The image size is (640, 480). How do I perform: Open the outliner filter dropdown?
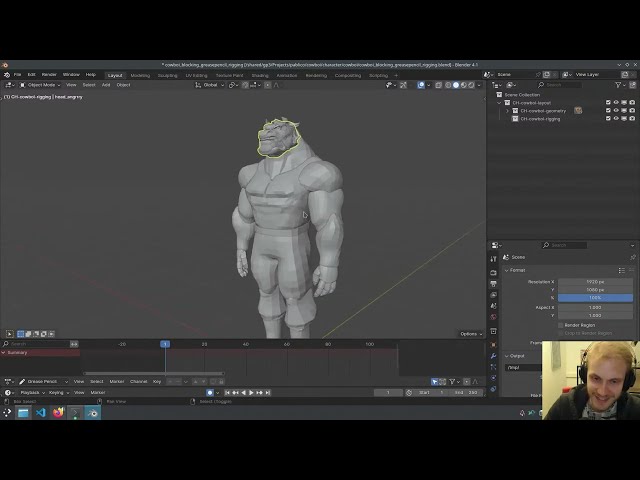click(620, 85)
